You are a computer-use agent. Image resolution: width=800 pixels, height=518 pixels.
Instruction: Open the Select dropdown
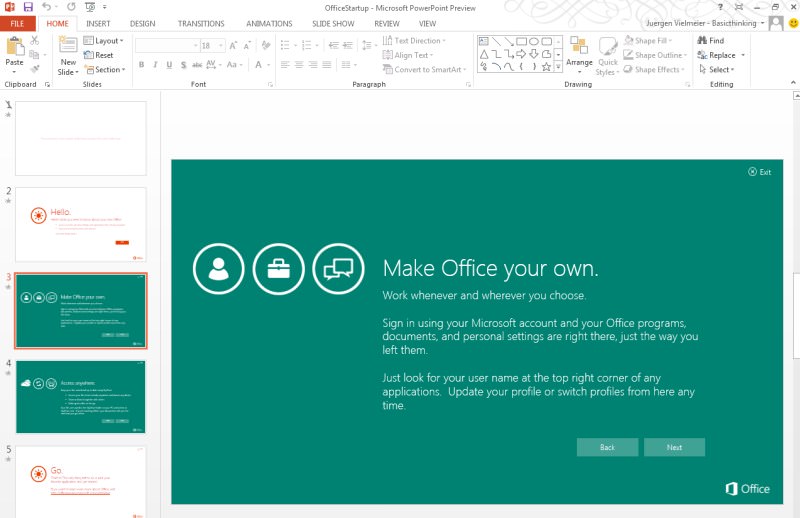(717, 69)
